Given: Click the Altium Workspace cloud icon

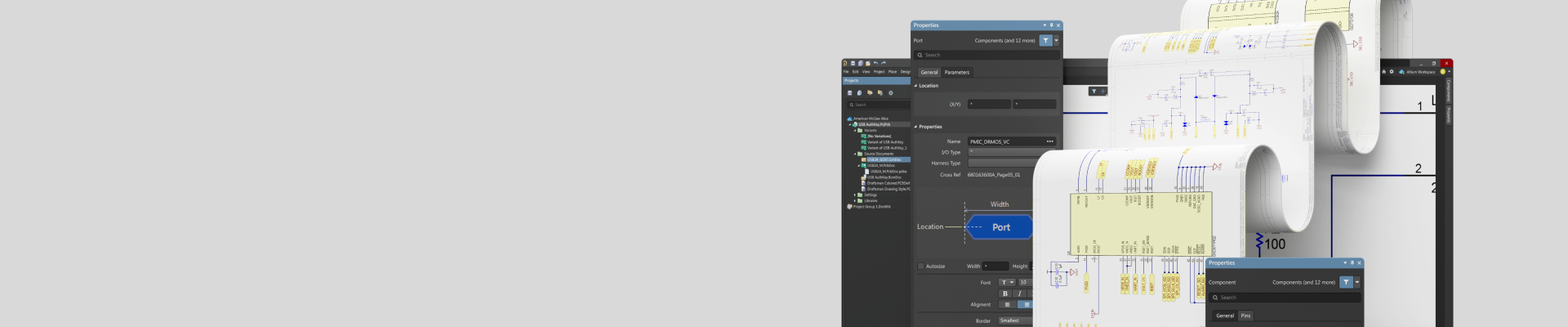Looking at the screenshot, I should tap(1401, 72).
